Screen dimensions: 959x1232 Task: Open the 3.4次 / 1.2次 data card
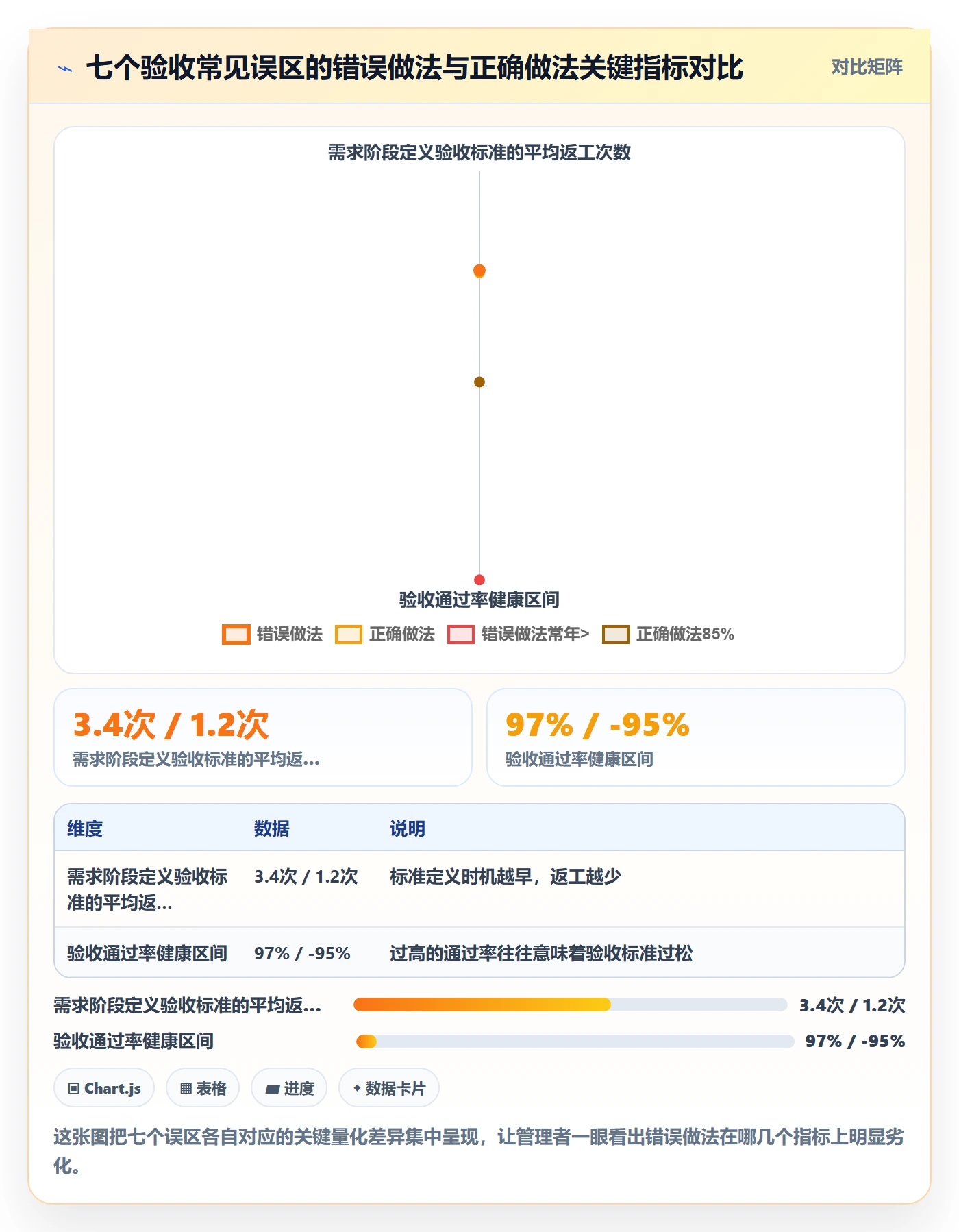click(x=263, y=737)
